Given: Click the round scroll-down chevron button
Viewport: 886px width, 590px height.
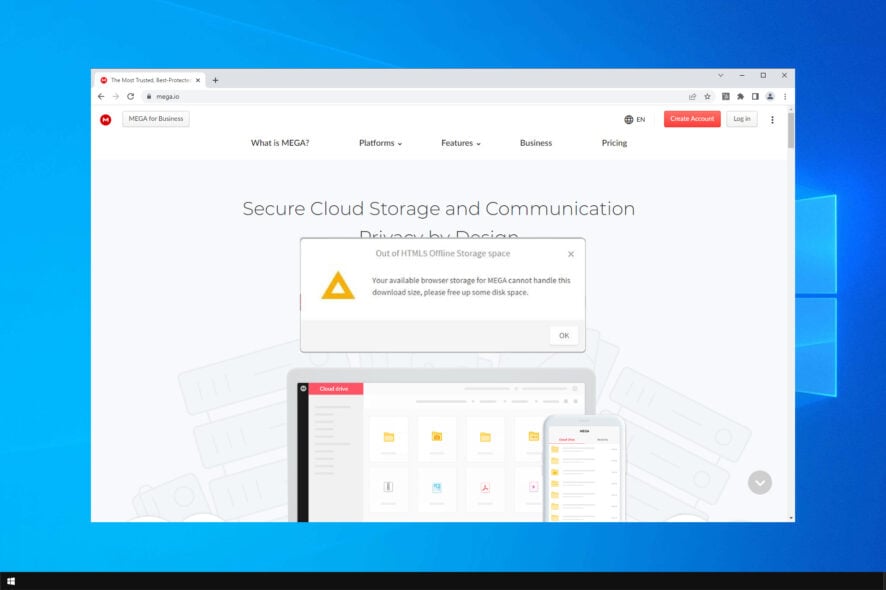Looking at the screenshot, I should click(x=759, y=483).
